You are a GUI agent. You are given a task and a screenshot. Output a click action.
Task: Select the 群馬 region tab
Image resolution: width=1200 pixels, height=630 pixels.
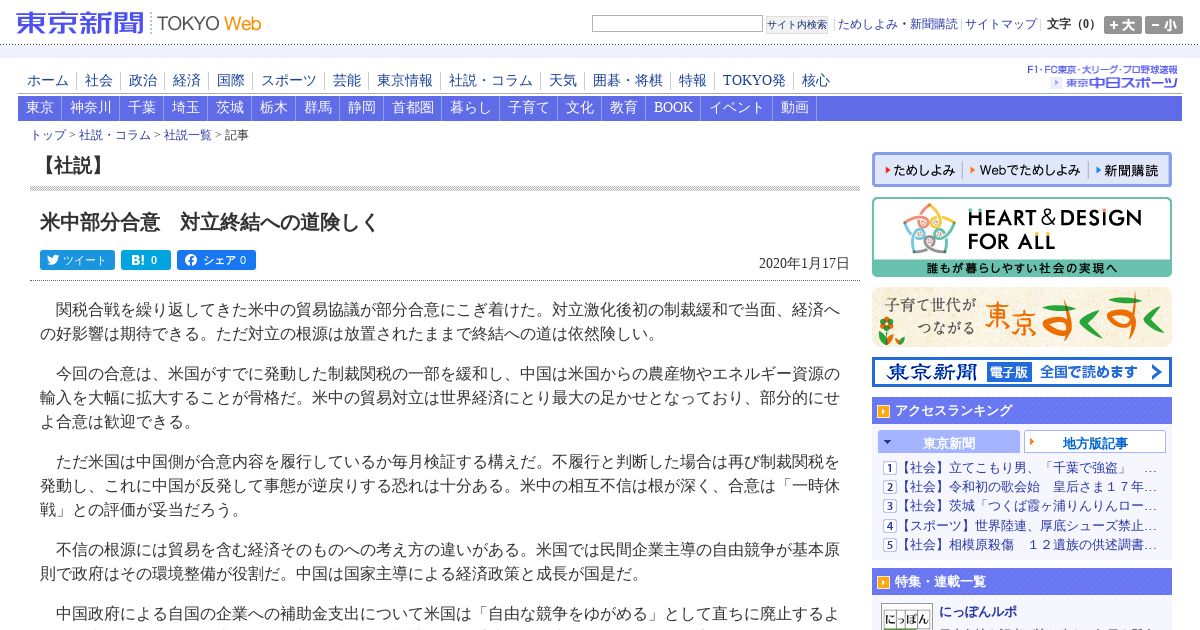(x=318, y=108)
